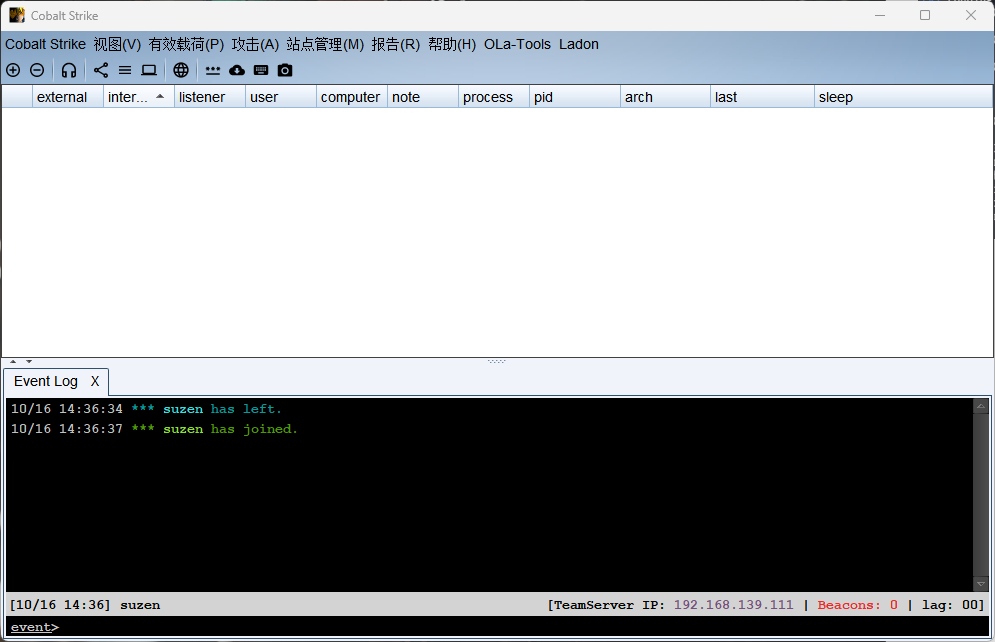Sort sessions by user column
Viewport: 995px width, 642px height.
tap(281, 97)
